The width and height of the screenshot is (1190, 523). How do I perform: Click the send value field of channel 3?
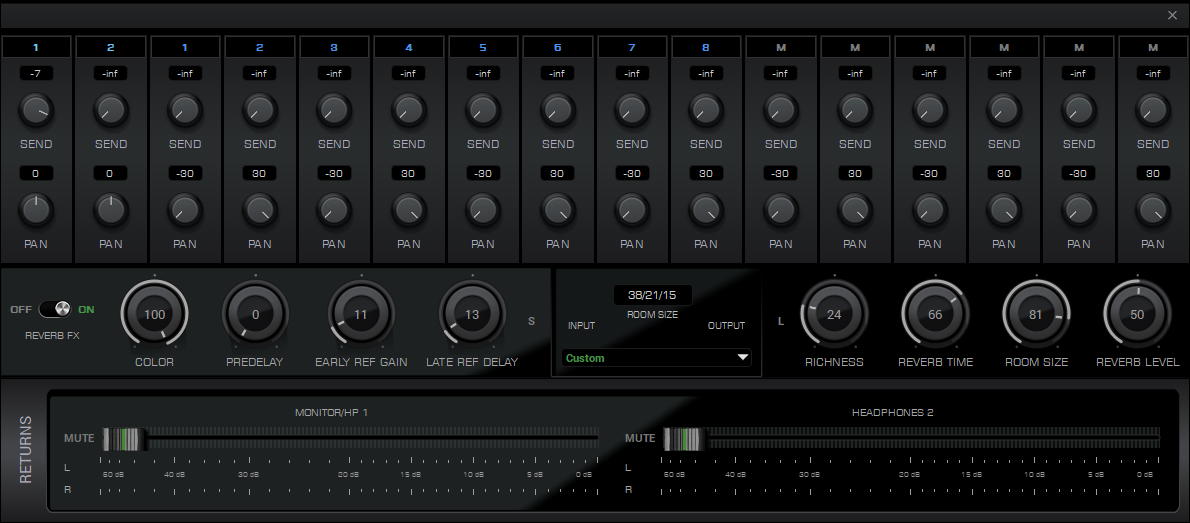point(333,74)
